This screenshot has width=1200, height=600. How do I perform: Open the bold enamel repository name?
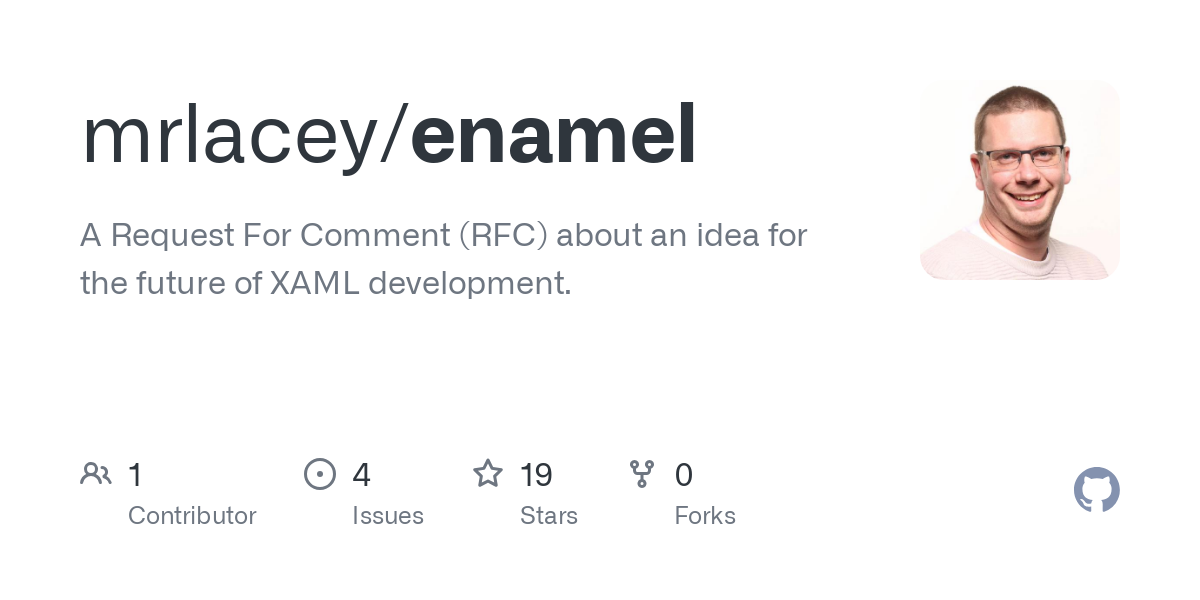[x=553, y=135]
